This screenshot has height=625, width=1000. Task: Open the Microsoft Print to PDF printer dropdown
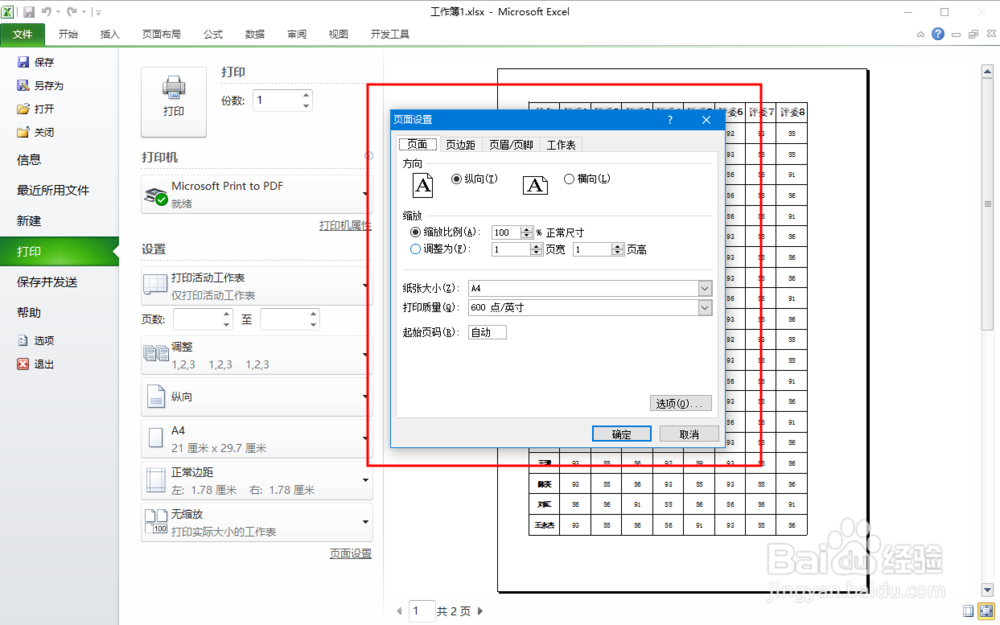point(363,193)
